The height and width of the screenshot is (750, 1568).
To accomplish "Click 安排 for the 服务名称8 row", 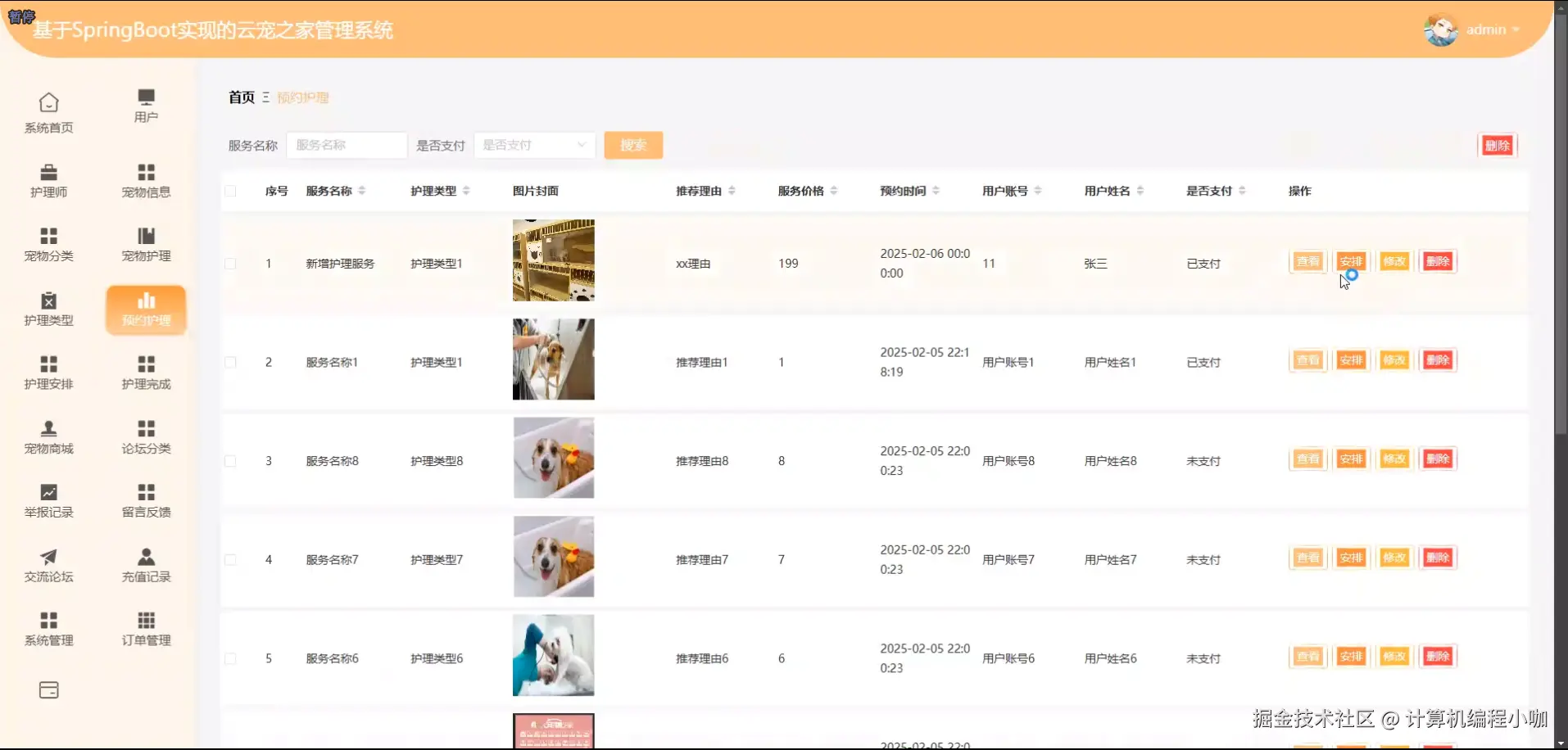I will tap(1351, 459).
